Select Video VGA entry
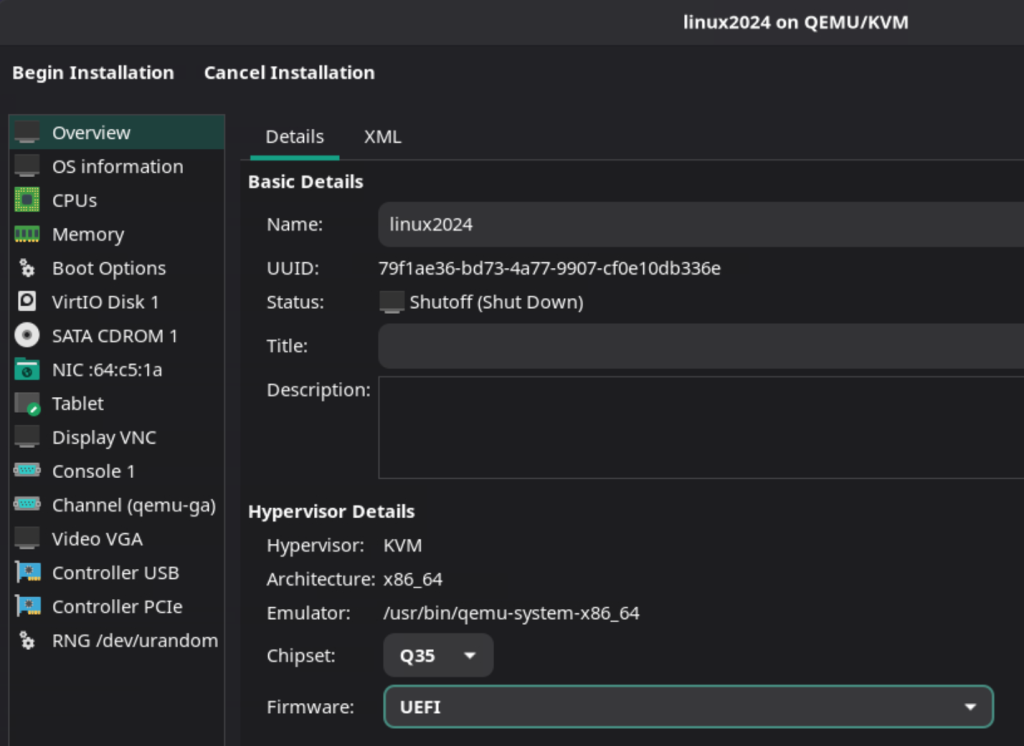Image resolution: width=1024 pixels, height=746 pixels. pos(118,539)
